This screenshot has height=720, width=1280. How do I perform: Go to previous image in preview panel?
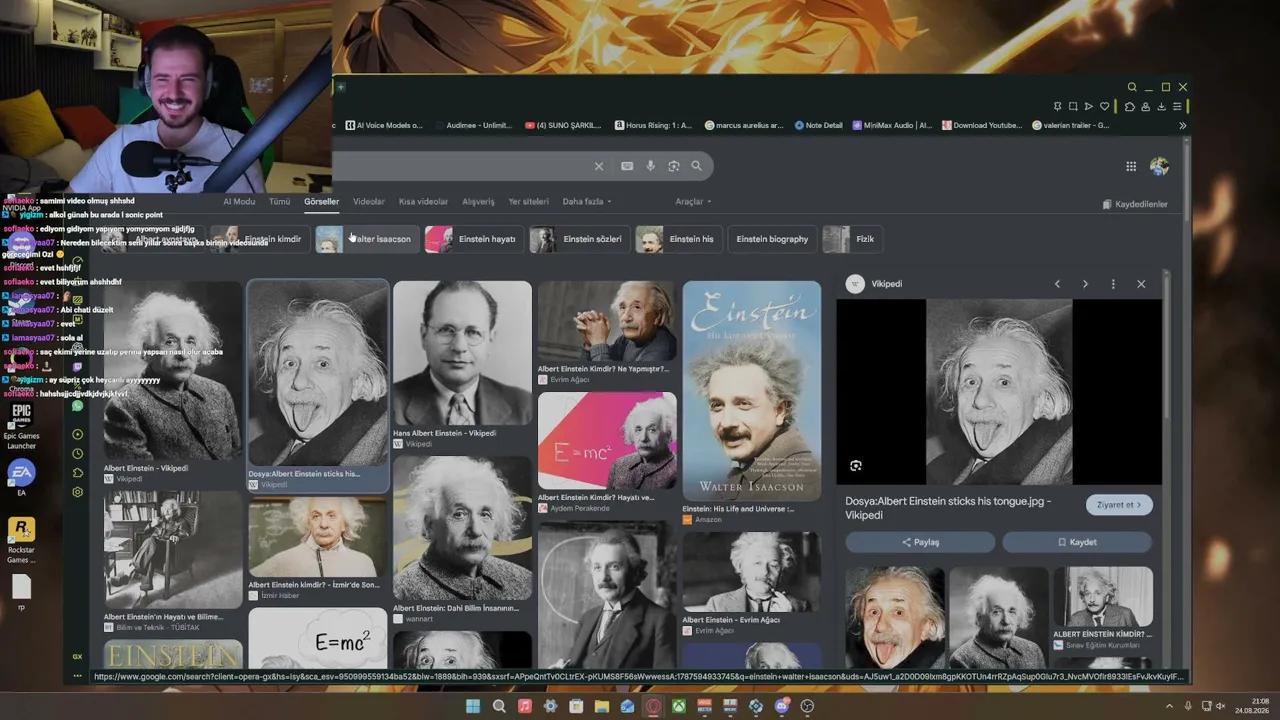(1057, 284)
